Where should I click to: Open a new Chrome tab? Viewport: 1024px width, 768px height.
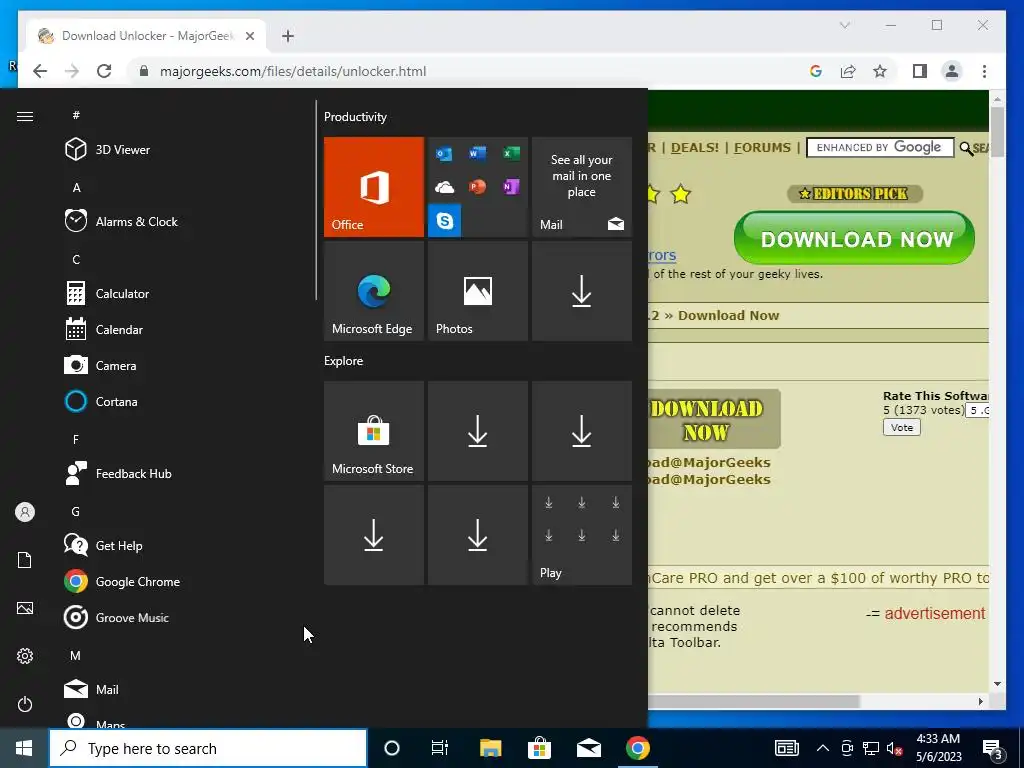[288, 36]
